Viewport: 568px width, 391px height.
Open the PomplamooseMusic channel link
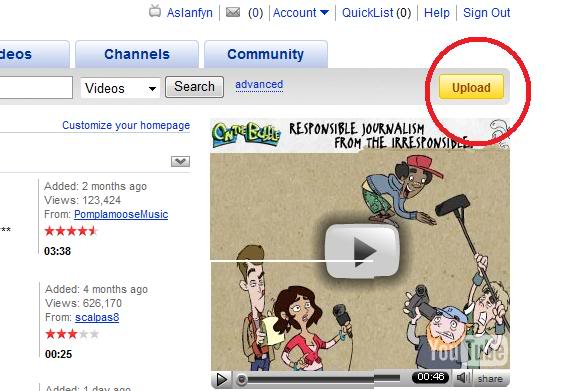[x=121, y=214]
